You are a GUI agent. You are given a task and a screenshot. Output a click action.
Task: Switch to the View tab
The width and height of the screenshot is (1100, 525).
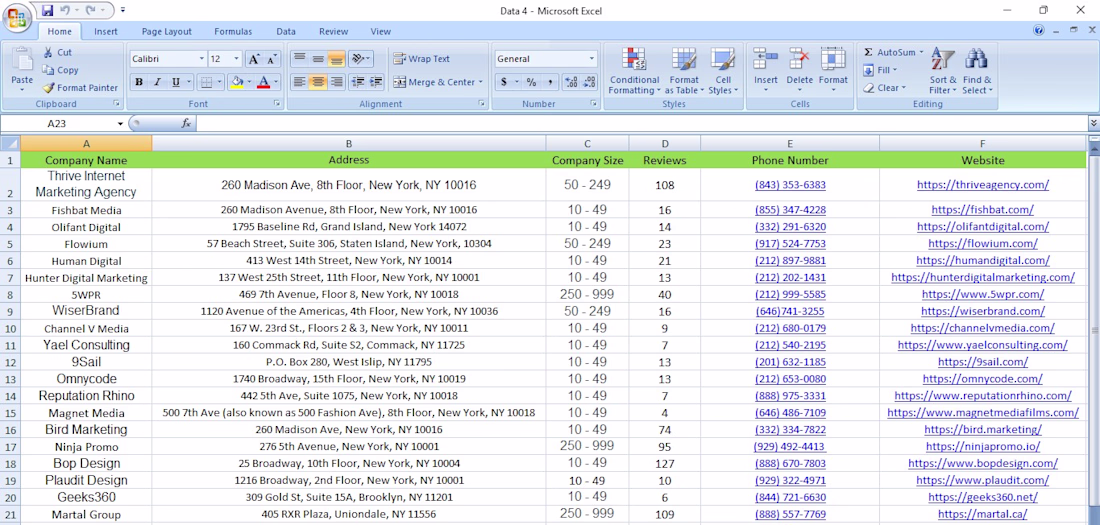pos(380,32)
